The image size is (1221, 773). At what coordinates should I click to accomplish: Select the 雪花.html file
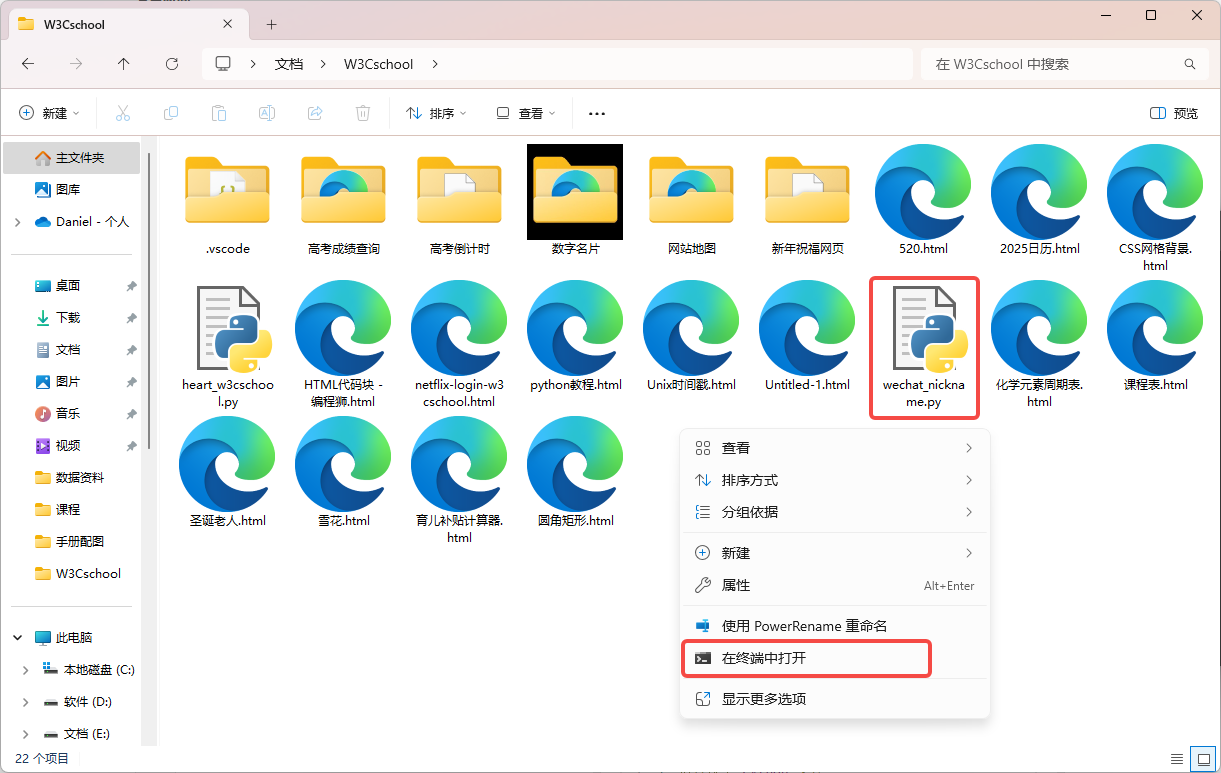click(x=343, y=472)
